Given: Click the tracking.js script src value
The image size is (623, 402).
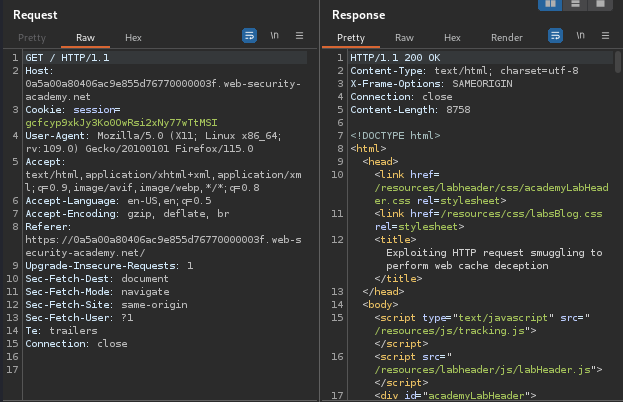Looking at the screenshot, I should pos(450,331).
